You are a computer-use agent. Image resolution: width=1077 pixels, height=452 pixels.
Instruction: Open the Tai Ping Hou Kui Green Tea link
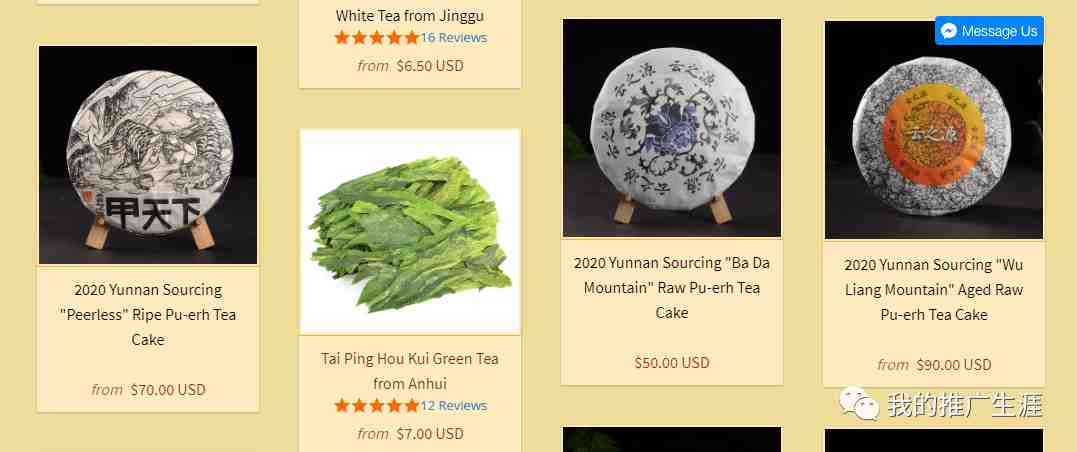coord(410,371)
